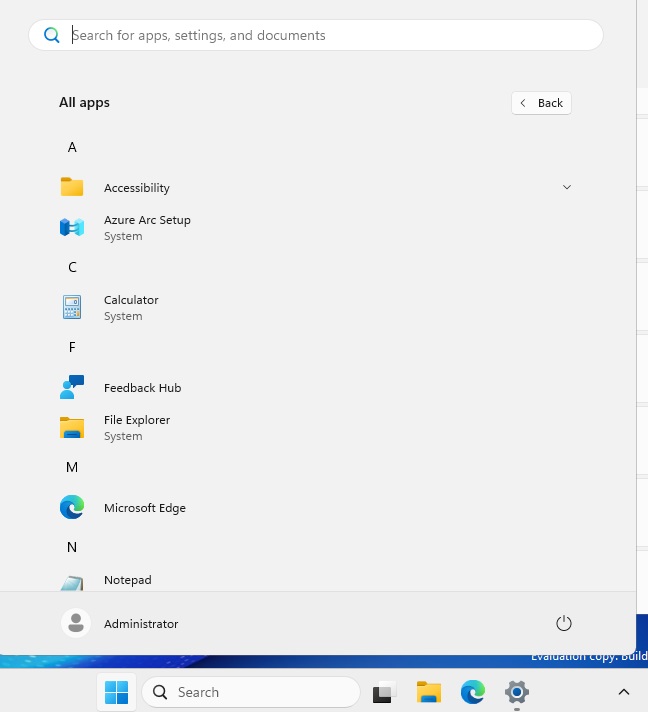Launch Microsoft Edge from the taskbar
Image resolution: width=648 pixels, height=712 pixels.
(x=472, y=692)
